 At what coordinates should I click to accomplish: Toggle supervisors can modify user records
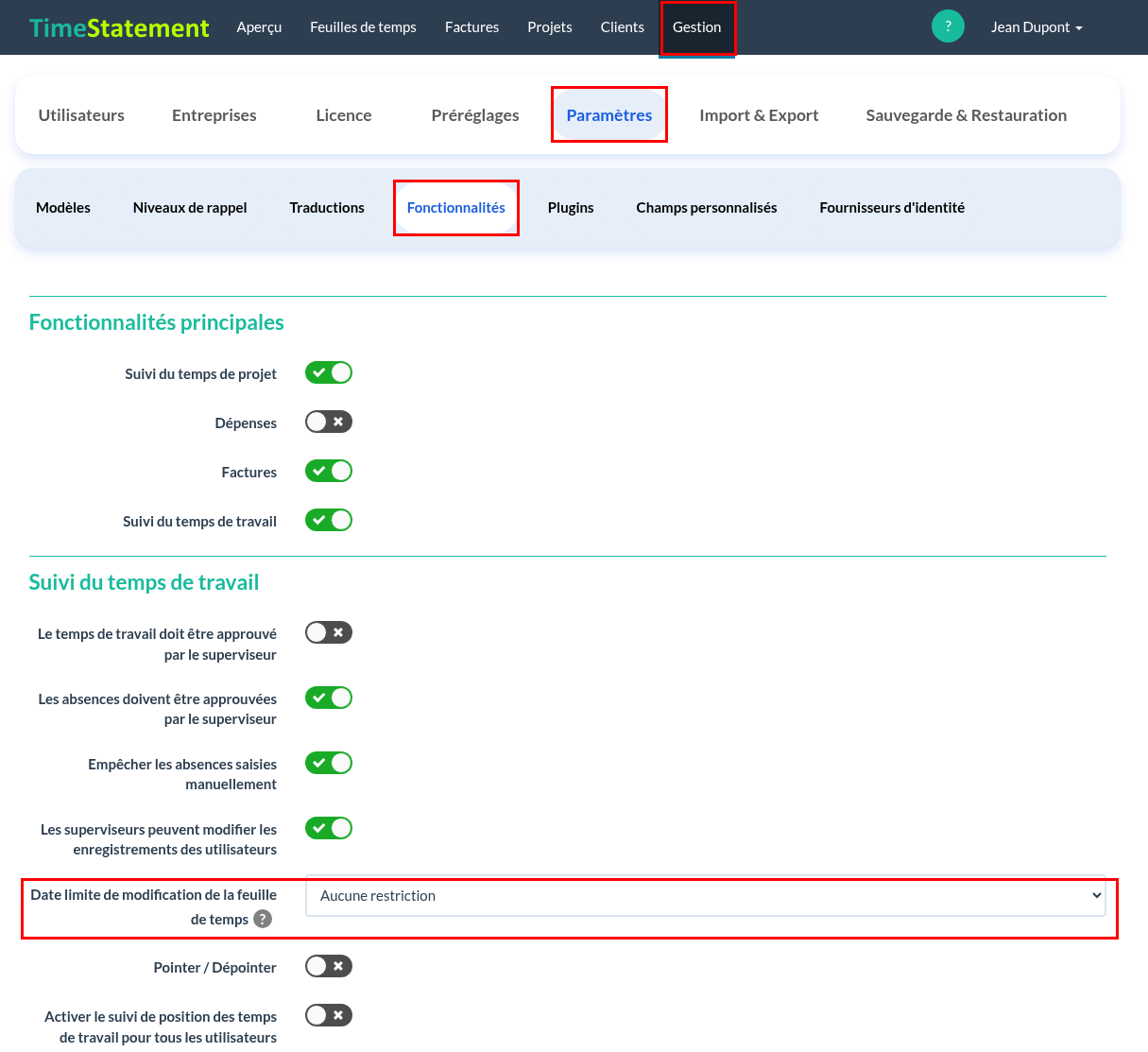(x=329, y=828)
